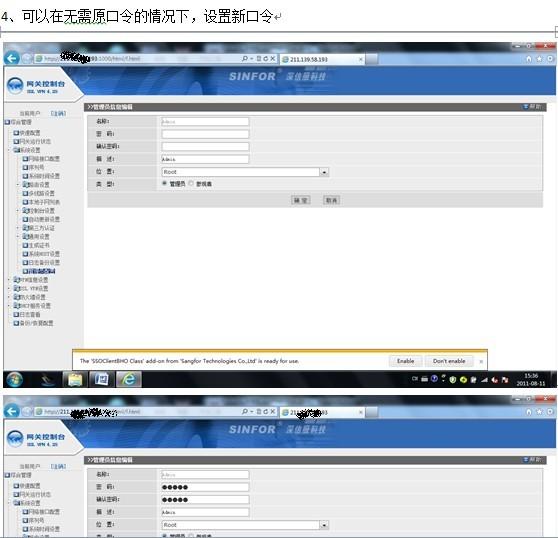Expand the 路由设置 tree node
The height and width of the screenshot is (538, 558).
click(19, 185)
